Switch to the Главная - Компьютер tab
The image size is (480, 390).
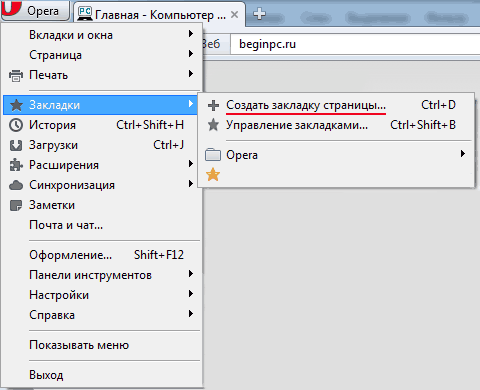coord(160,15)
